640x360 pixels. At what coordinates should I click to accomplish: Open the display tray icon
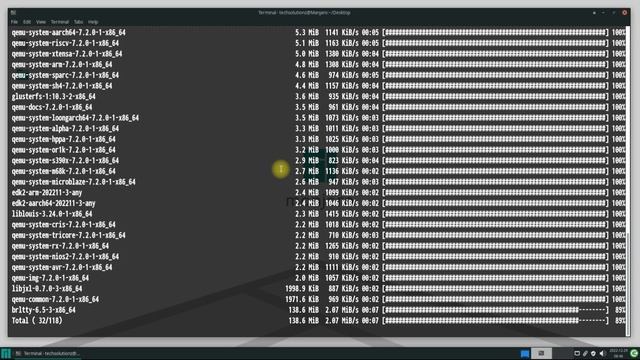pos(577,353)
